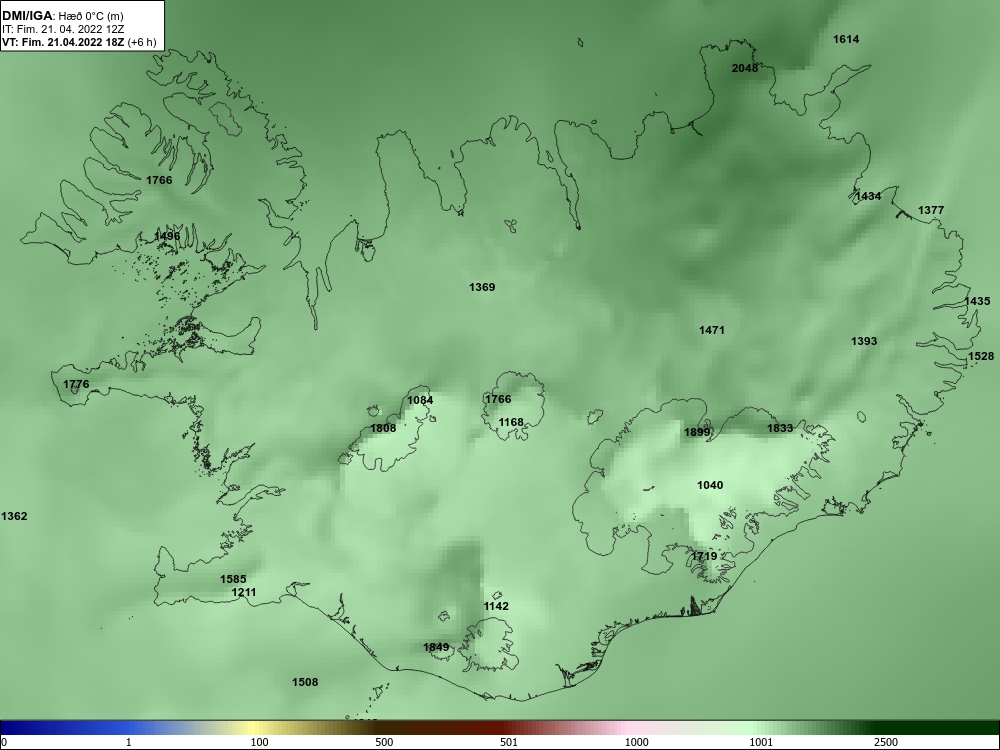Click the 1719 value label
This screenshot has width=1000, height=750.
[704, 556]
